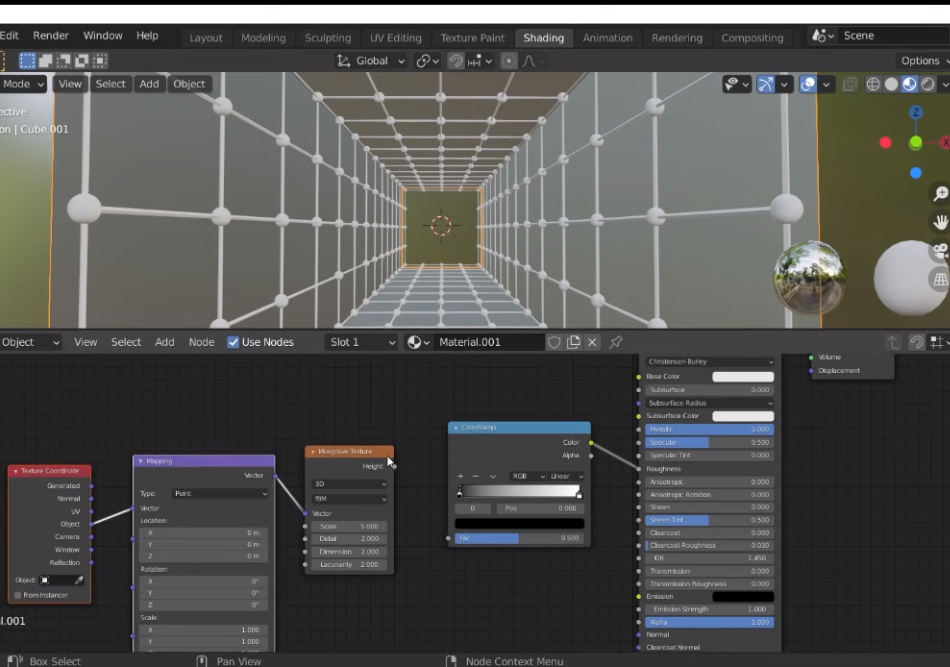Click the node editor Add menu
Screen dimensions: 950x667
click(165, 342)
